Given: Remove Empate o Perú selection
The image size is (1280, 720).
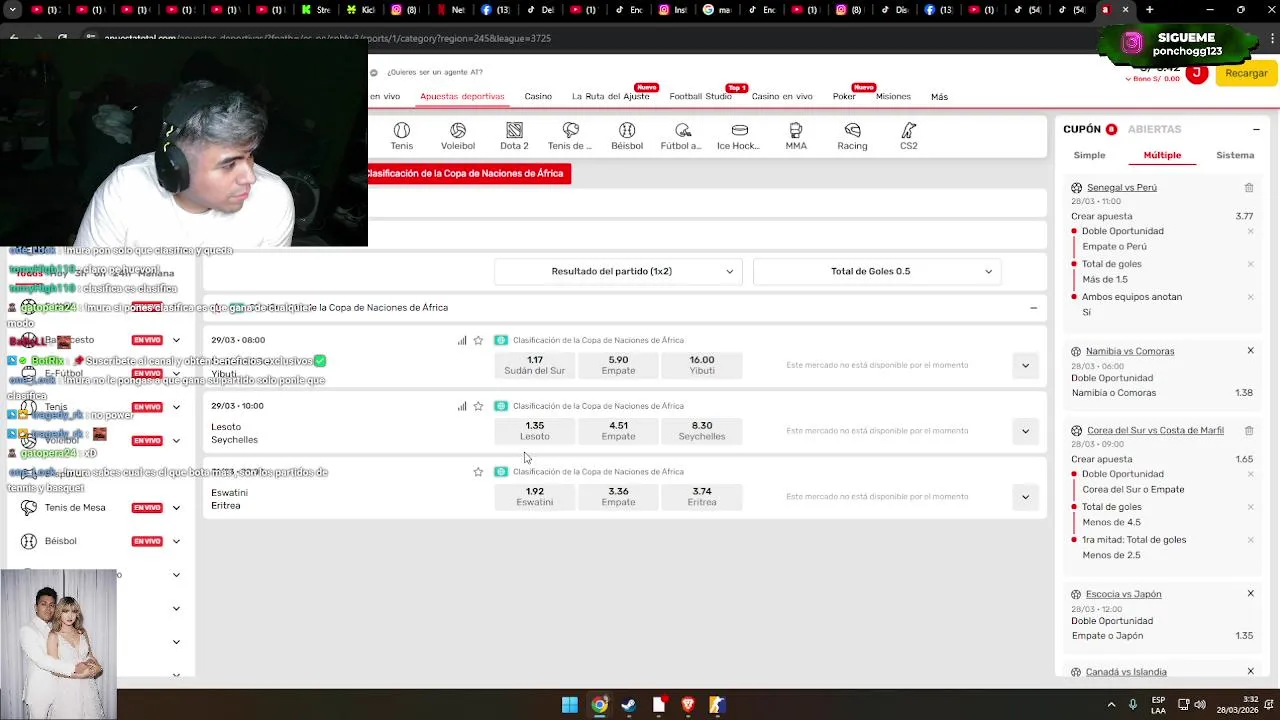Looking at the screenshot, I should [x=1250, y=231].
